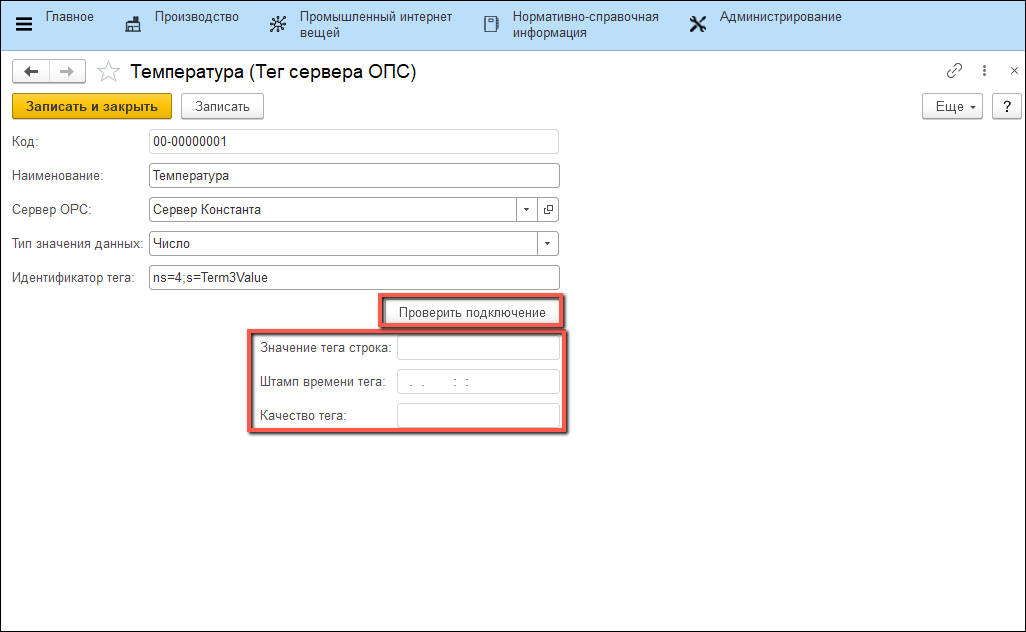Click into the Идентификатор тега field
This screenshot has width=1026, height=632.
[353, 278]
